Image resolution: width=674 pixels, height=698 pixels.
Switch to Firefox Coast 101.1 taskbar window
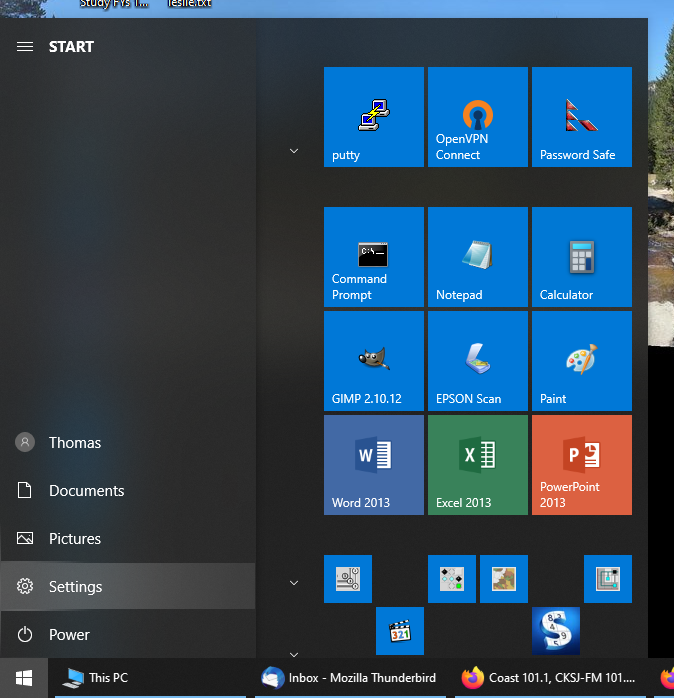click(x=550, y=678)
